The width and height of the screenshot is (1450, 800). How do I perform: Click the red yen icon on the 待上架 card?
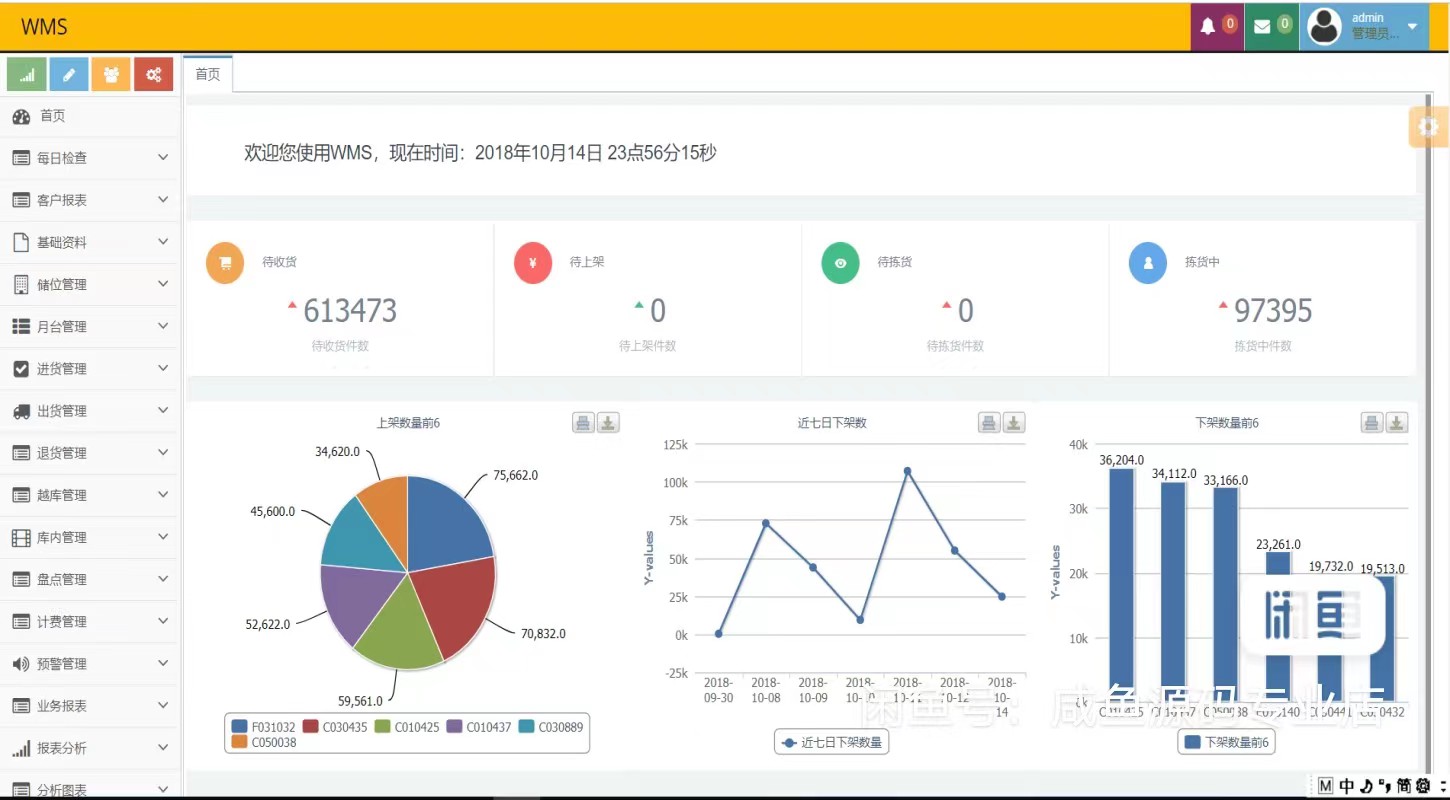pyautogui.click(x=533, y=264)
